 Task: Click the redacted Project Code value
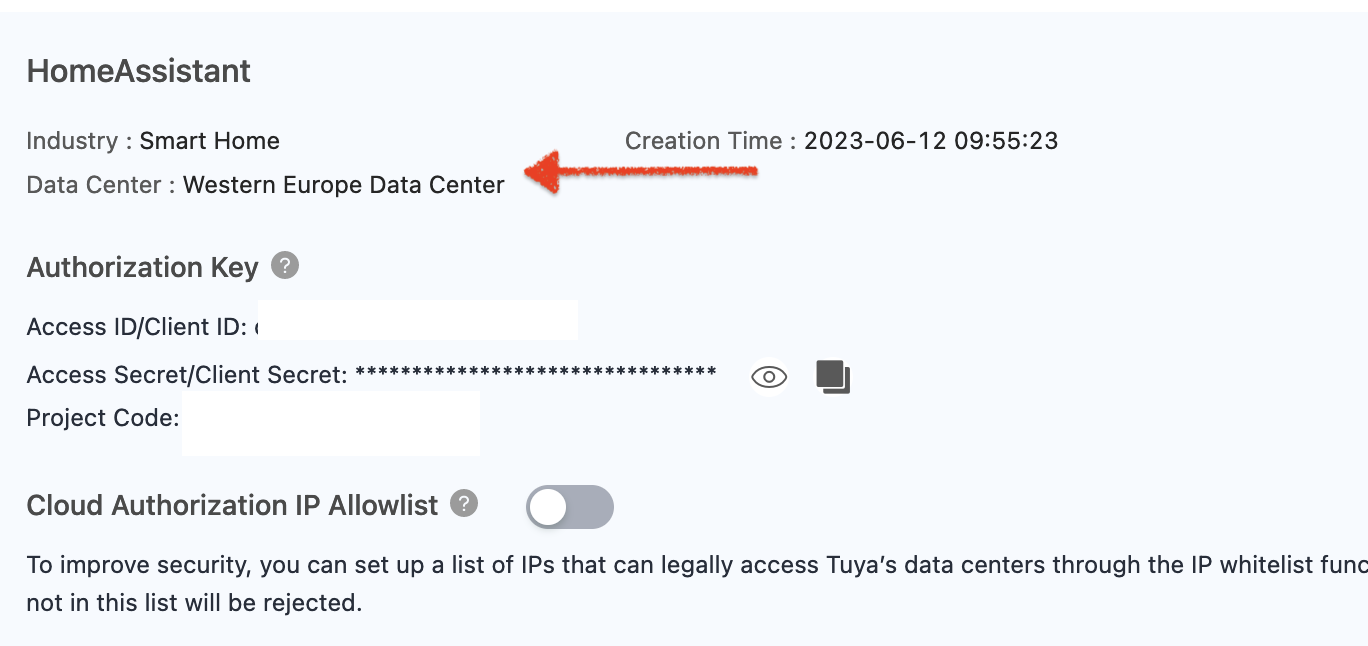(x=331, y=423)
